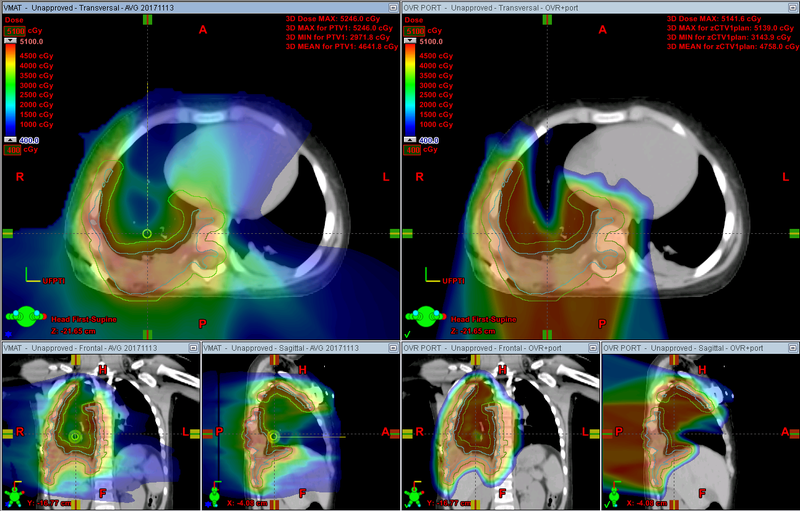Edit the 5100 cGy upper dose field in OVR PORT
Screen dimensions: 800x511
414,31
